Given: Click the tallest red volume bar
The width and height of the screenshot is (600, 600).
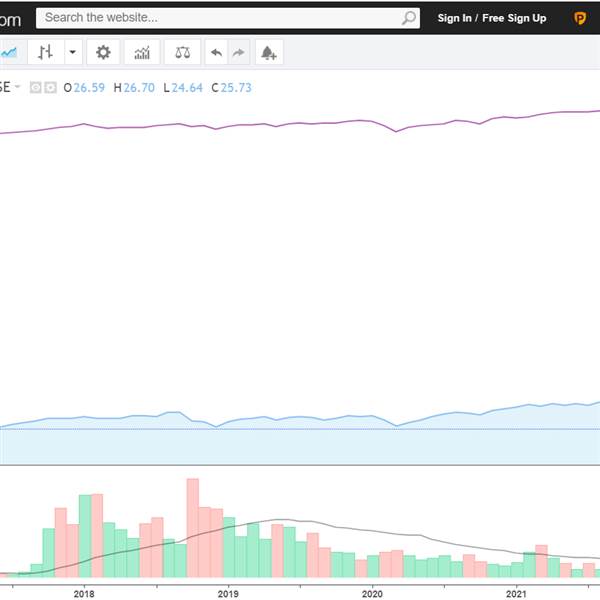Looking at the screenshot, I should click(x=193, y=528).
